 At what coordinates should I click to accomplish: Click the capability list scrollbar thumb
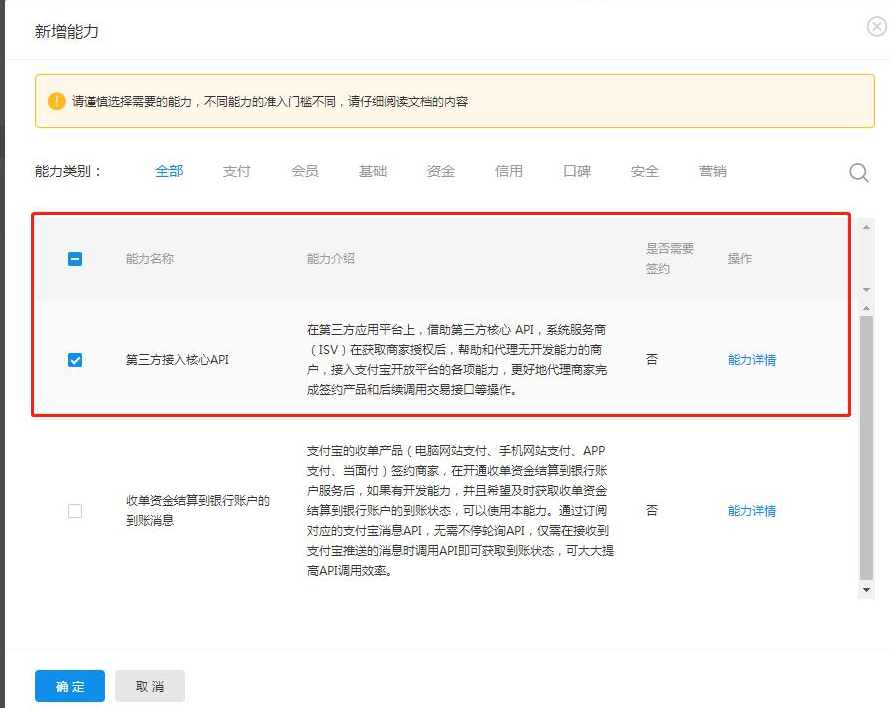tap(866, 448)
